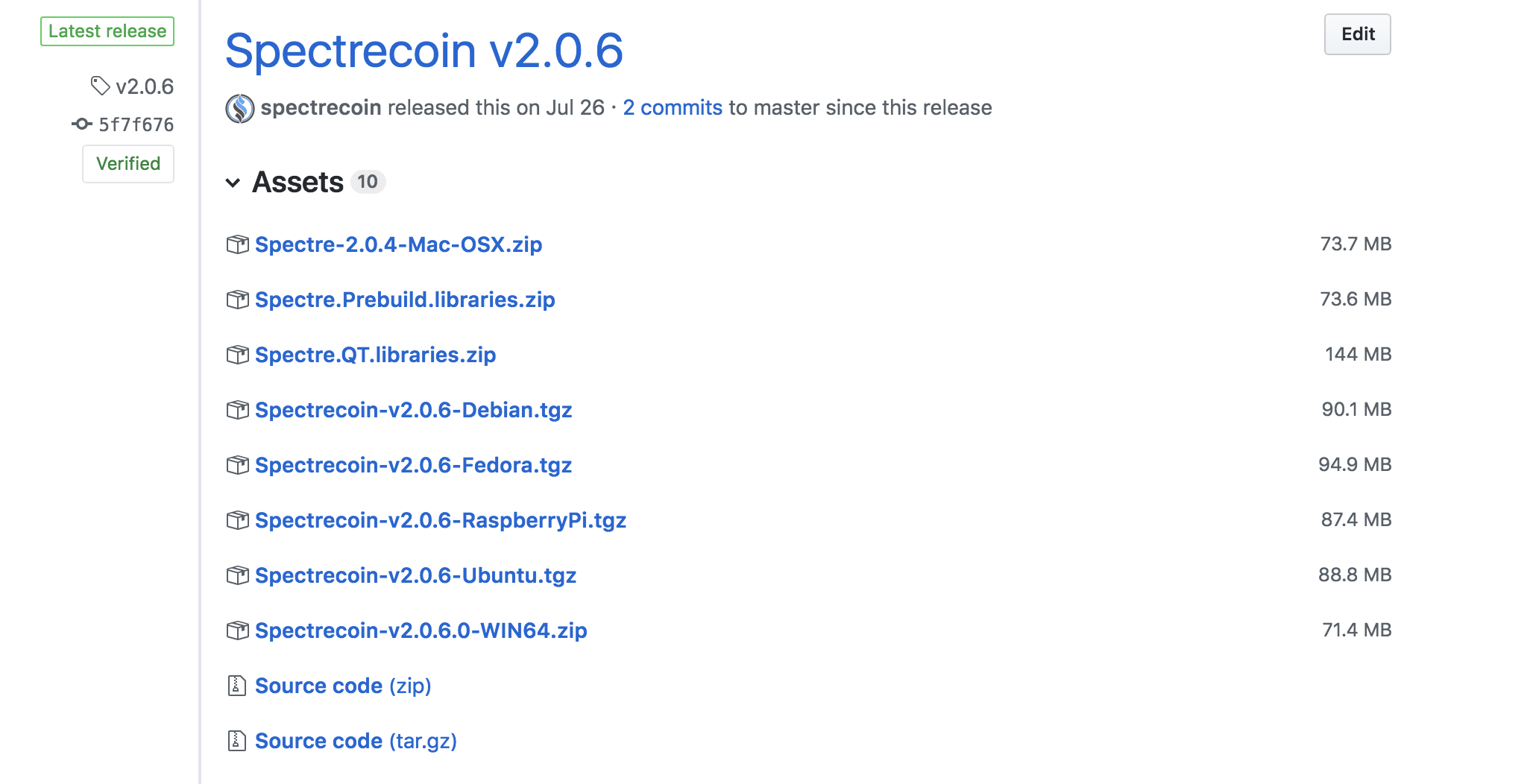Click package icon for Spectre-2.0.4-Mac-OSX.zip
The width and height of the screenshot is (1530, 784).
[237, 244]
